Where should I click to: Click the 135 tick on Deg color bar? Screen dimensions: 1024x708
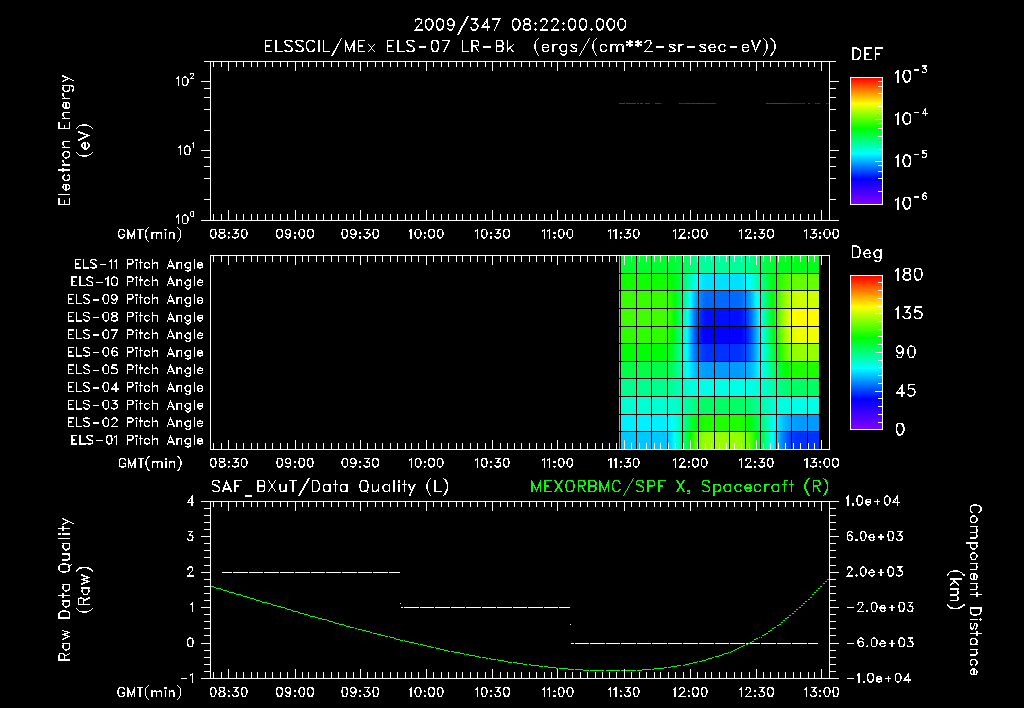[x=908, y=313]
